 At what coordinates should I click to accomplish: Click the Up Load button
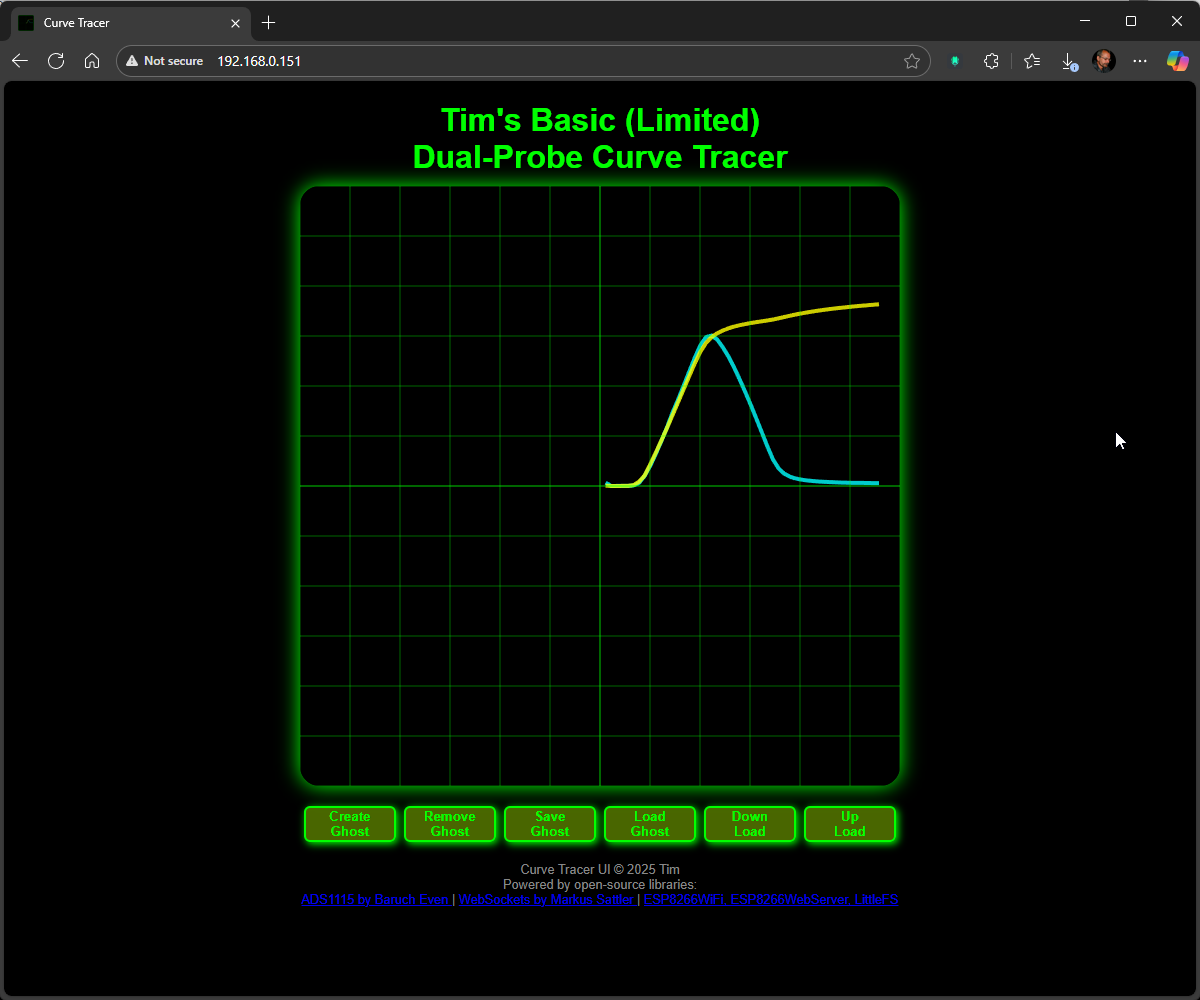850,824
